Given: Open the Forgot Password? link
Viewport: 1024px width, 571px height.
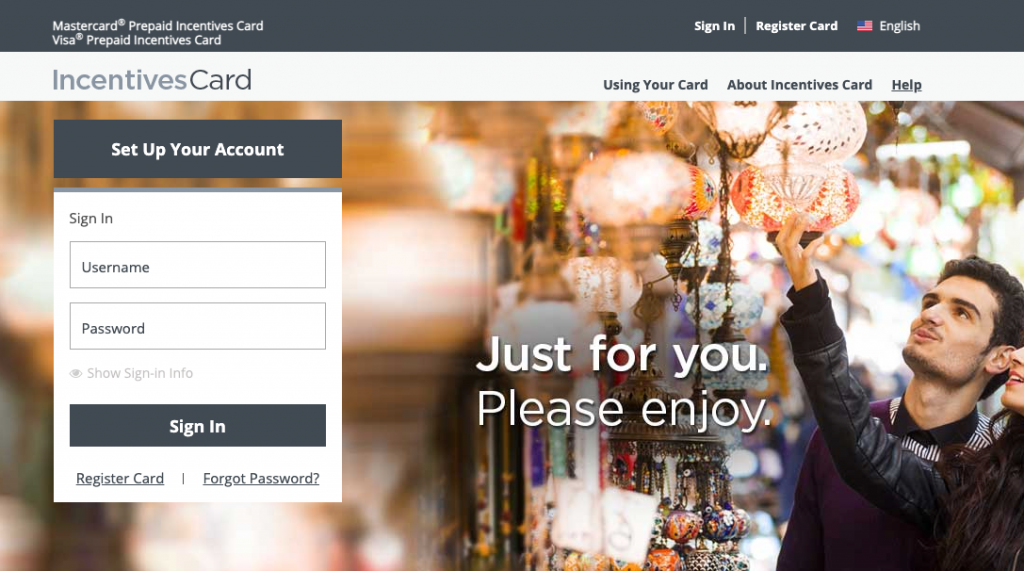Looking at the screenshot, I should click(x=261, y=478).
